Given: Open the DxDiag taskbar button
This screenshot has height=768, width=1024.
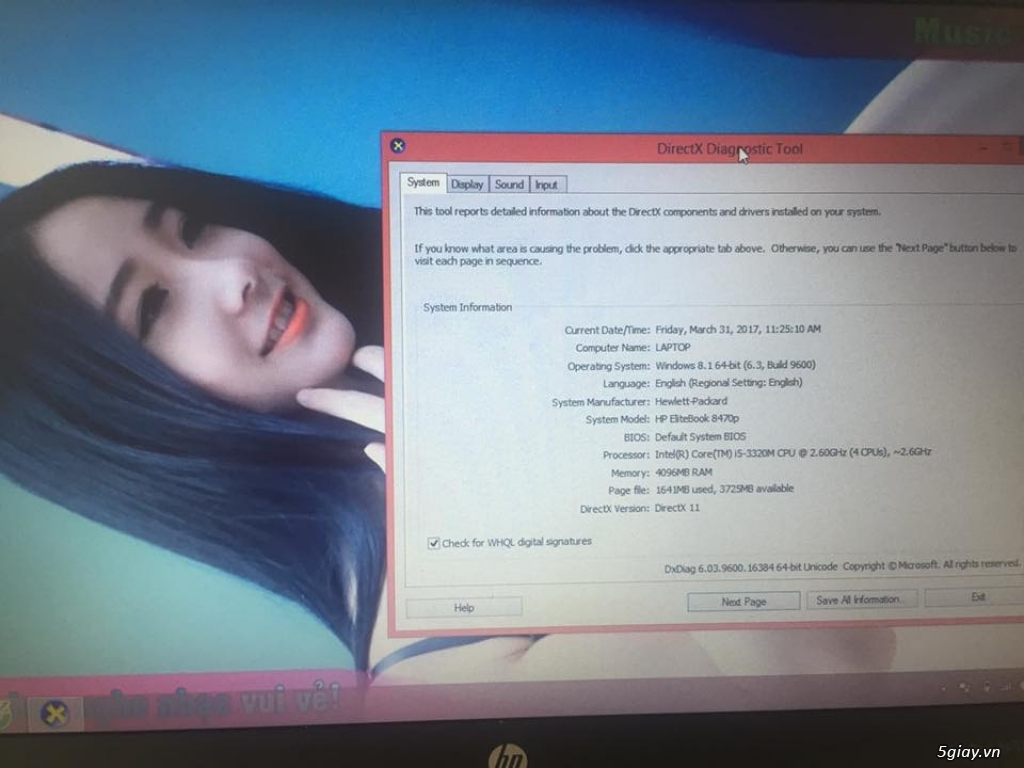Looking at the screenshot, I should (55, 713).
